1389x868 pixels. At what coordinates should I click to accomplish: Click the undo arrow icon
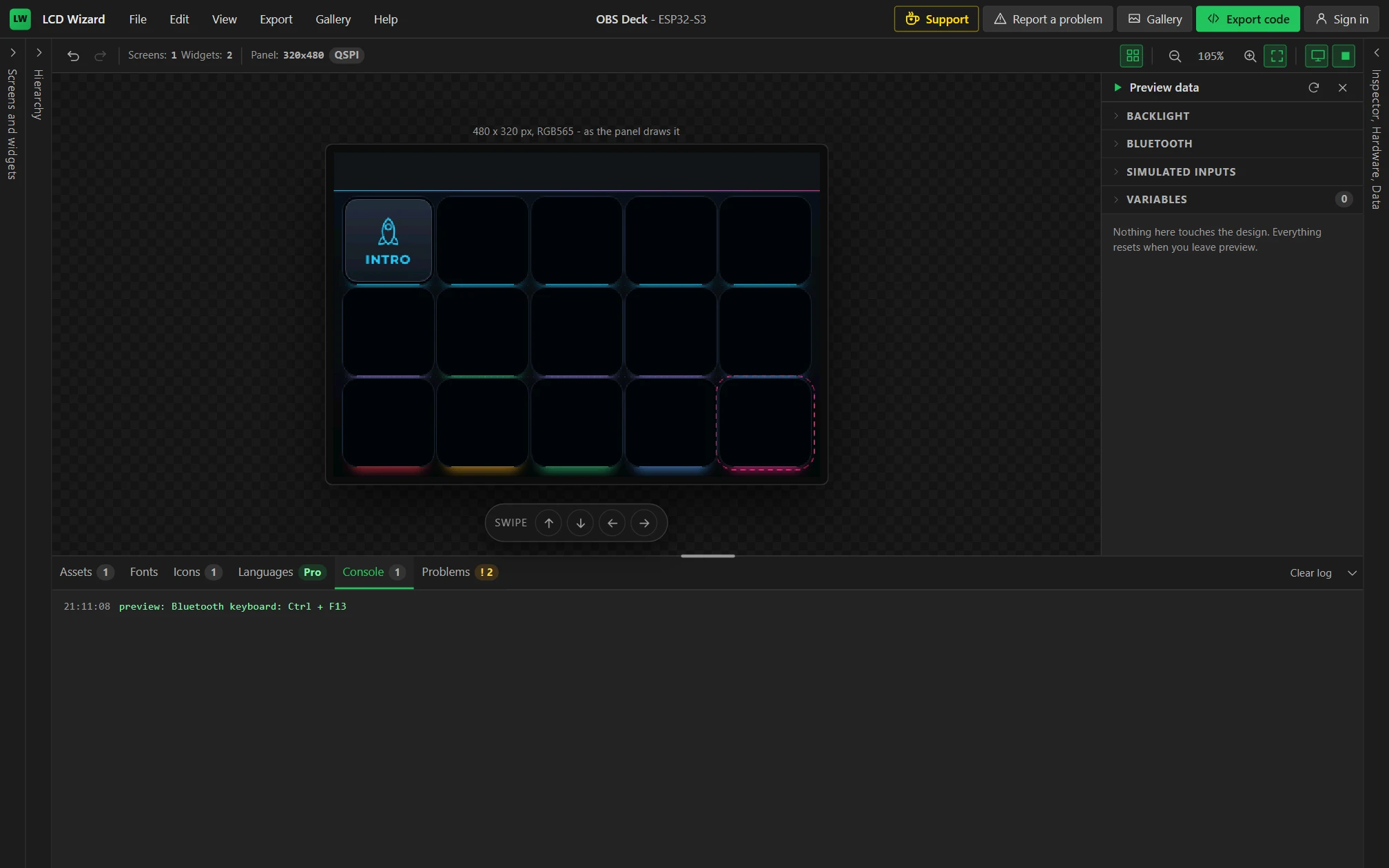click(73, 56)
